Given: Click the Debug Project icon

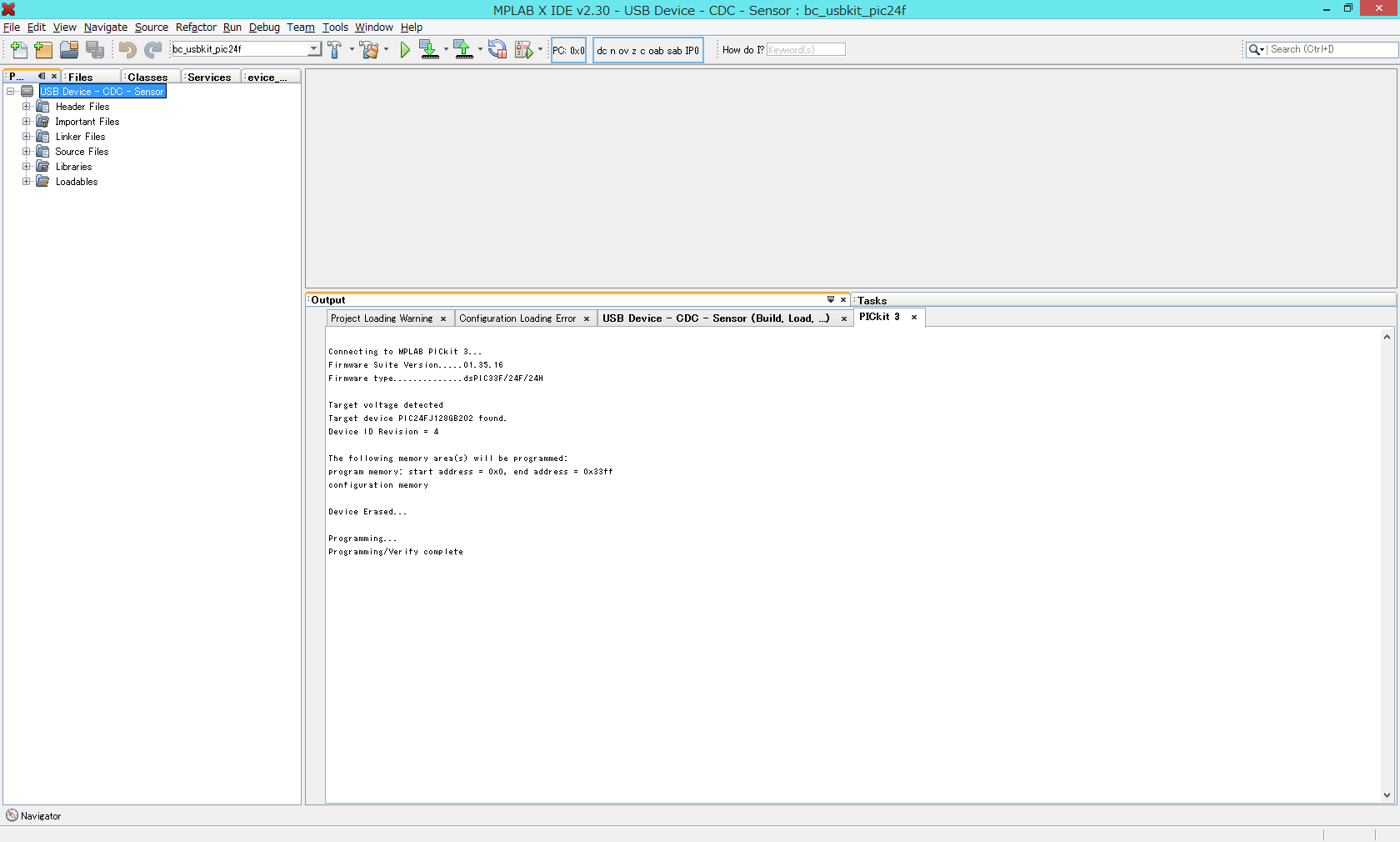Looking at the screenshot, I should pyautogui.click(x=523, y=50).
